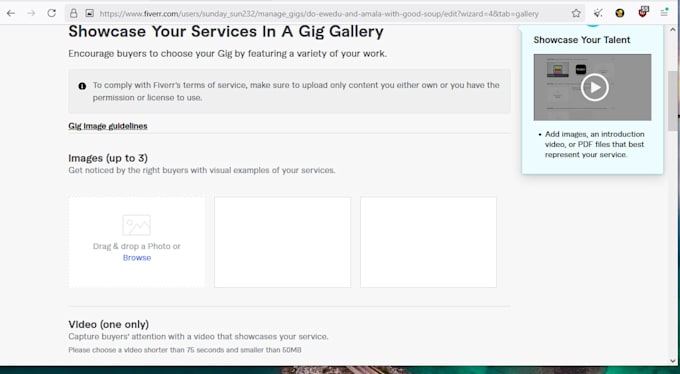The width and height of the screenshot is (680, 374).
Task: Open the round yellow extension icon
Action: click(620, 13)
